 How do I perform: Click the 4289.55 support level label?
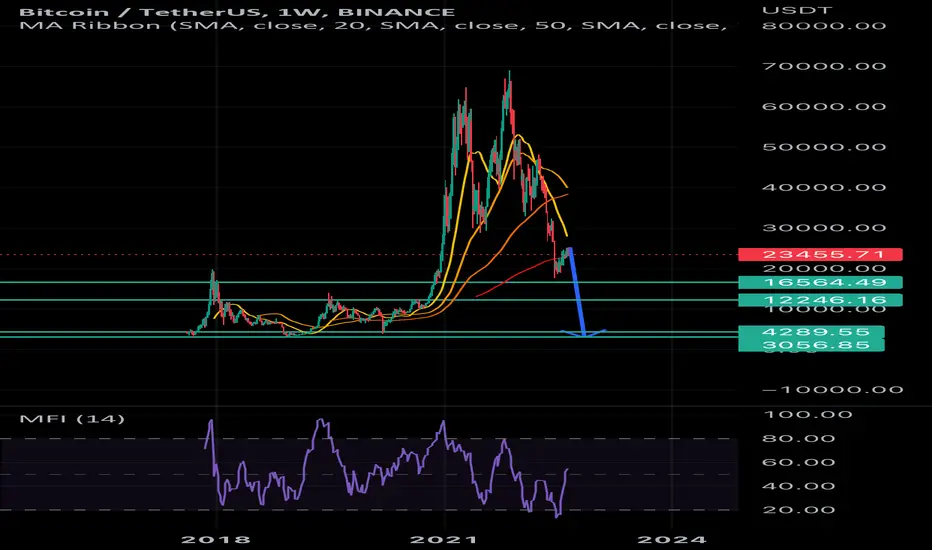click(x=811, y=332)
